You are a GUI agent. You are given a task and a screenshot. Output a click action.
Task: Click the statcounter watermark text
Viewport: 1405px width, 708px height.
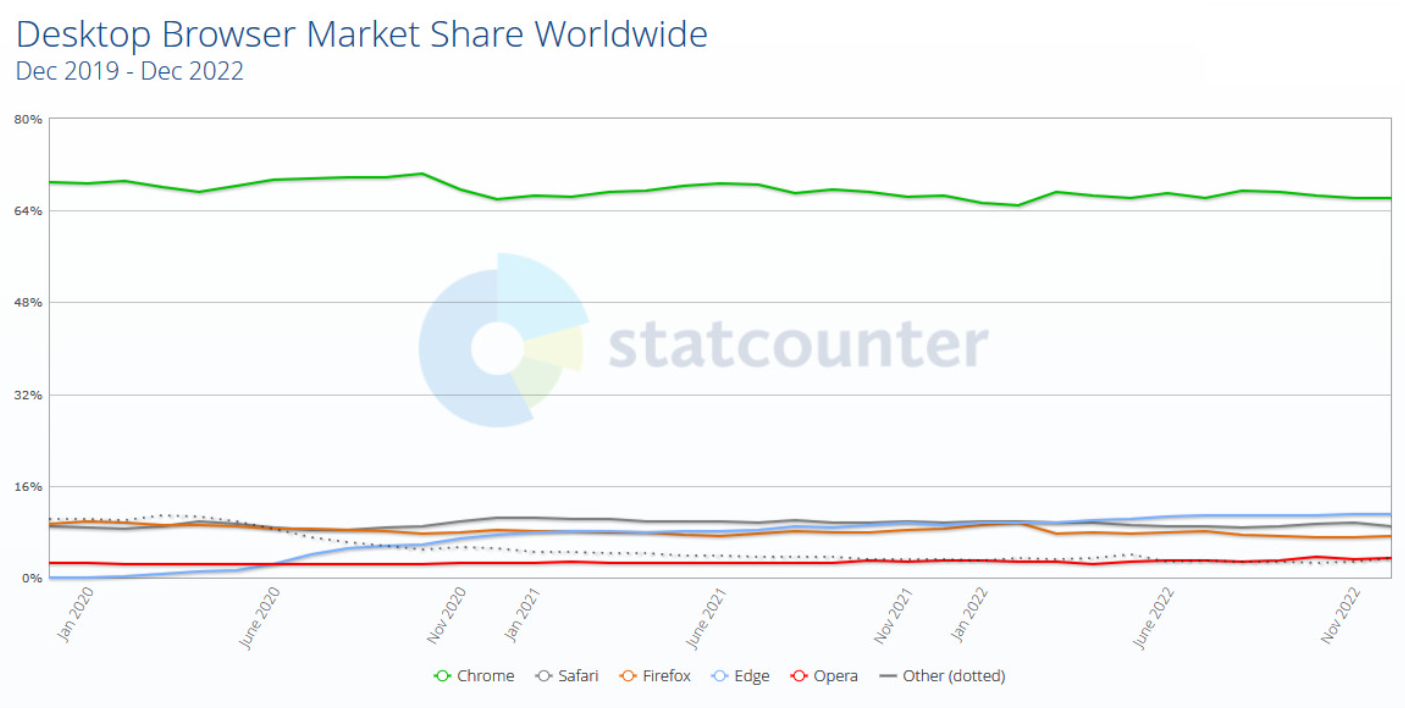click(x=798, y=346)
